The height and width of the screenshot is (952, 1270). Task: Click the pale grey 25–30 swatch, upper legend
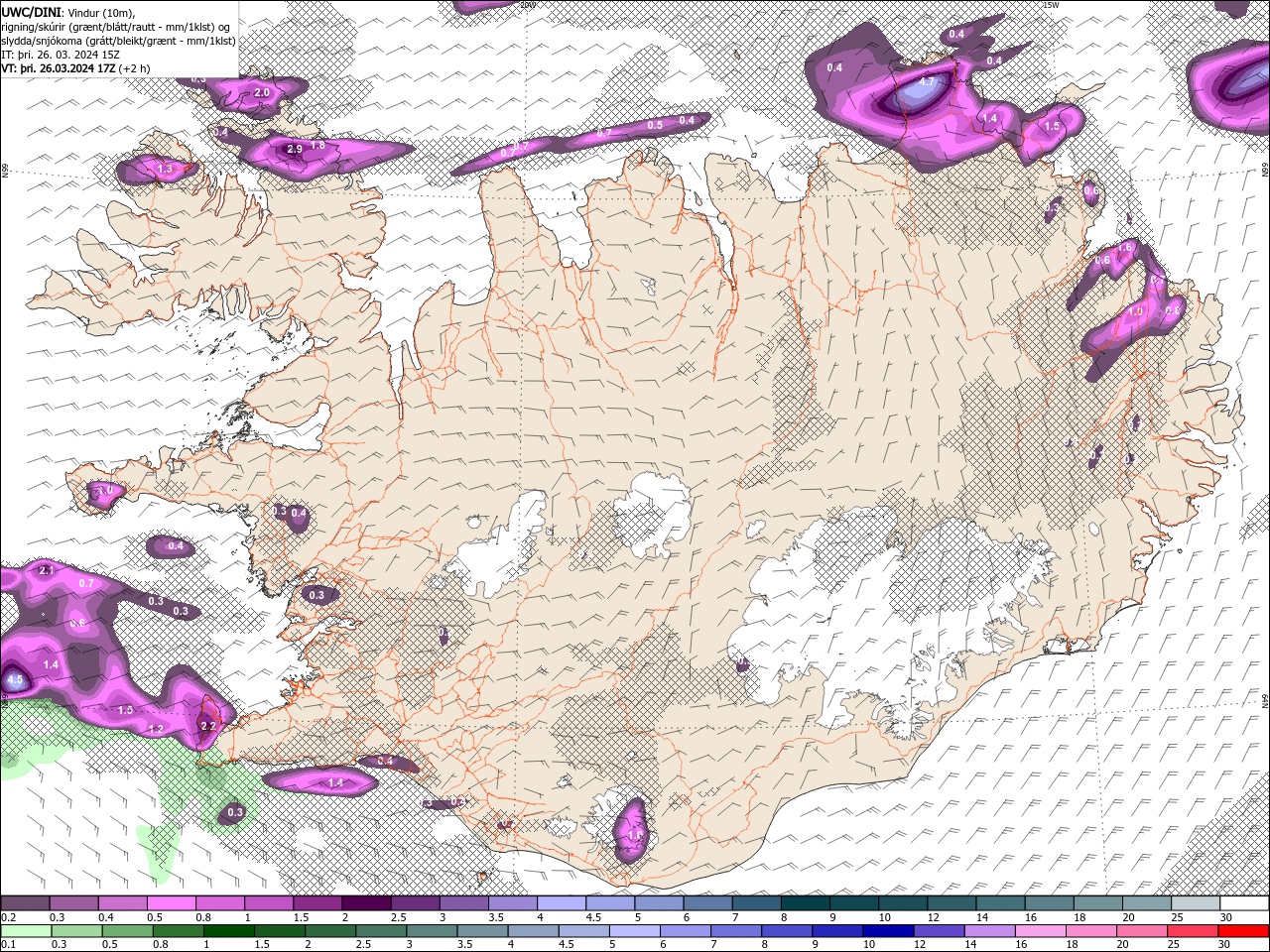click(1196, 903)
